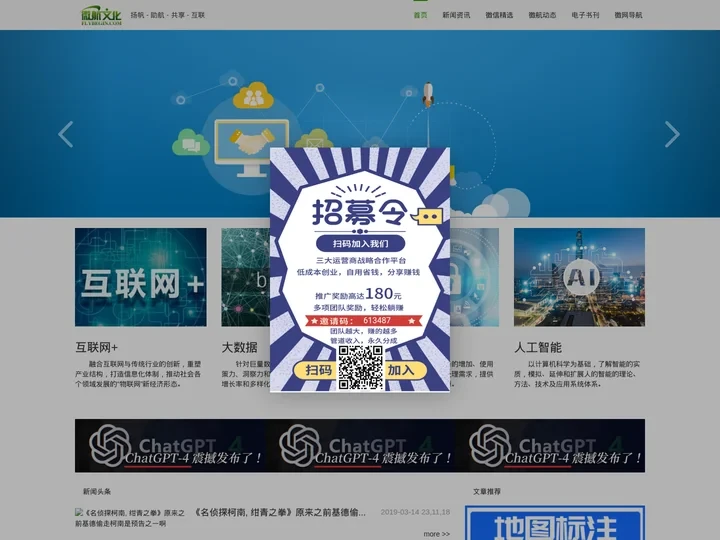Viewport: 720px width, 540px height.
Task: Open the 互联网+ thumbnail image
Action: [141, 277]
